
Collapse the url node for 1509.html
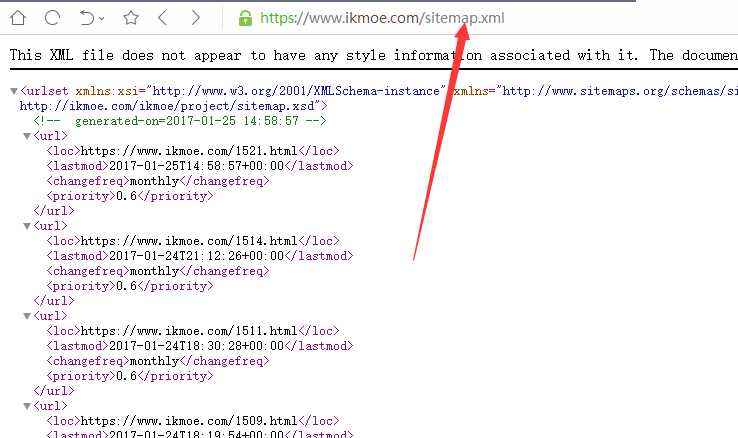coord(27,406)
